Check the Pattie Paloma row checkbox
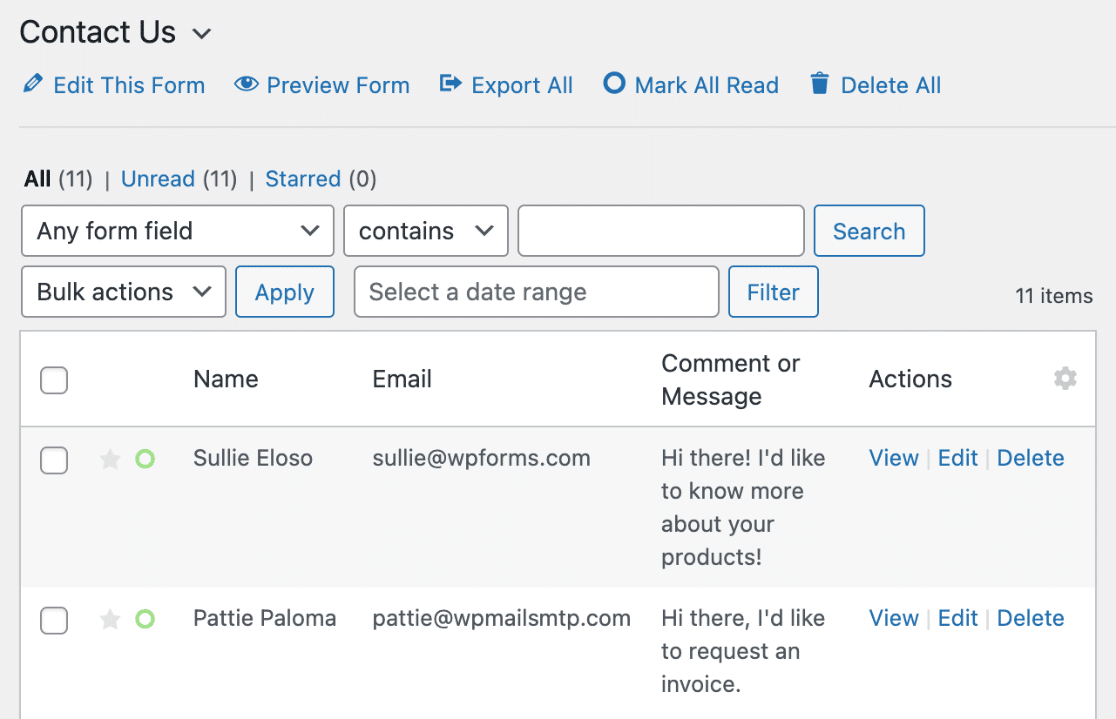Image resolution: width=1116 pixels, height=719 pixels. [x=54, y=620]
